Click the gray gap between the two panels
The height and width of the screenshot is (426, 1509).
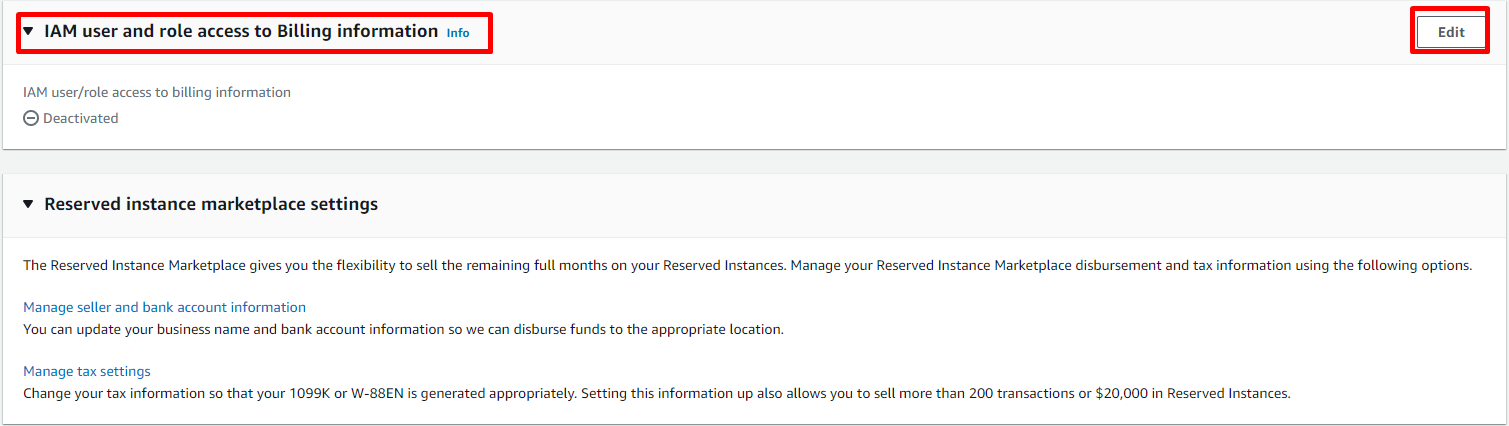(754, 161)
